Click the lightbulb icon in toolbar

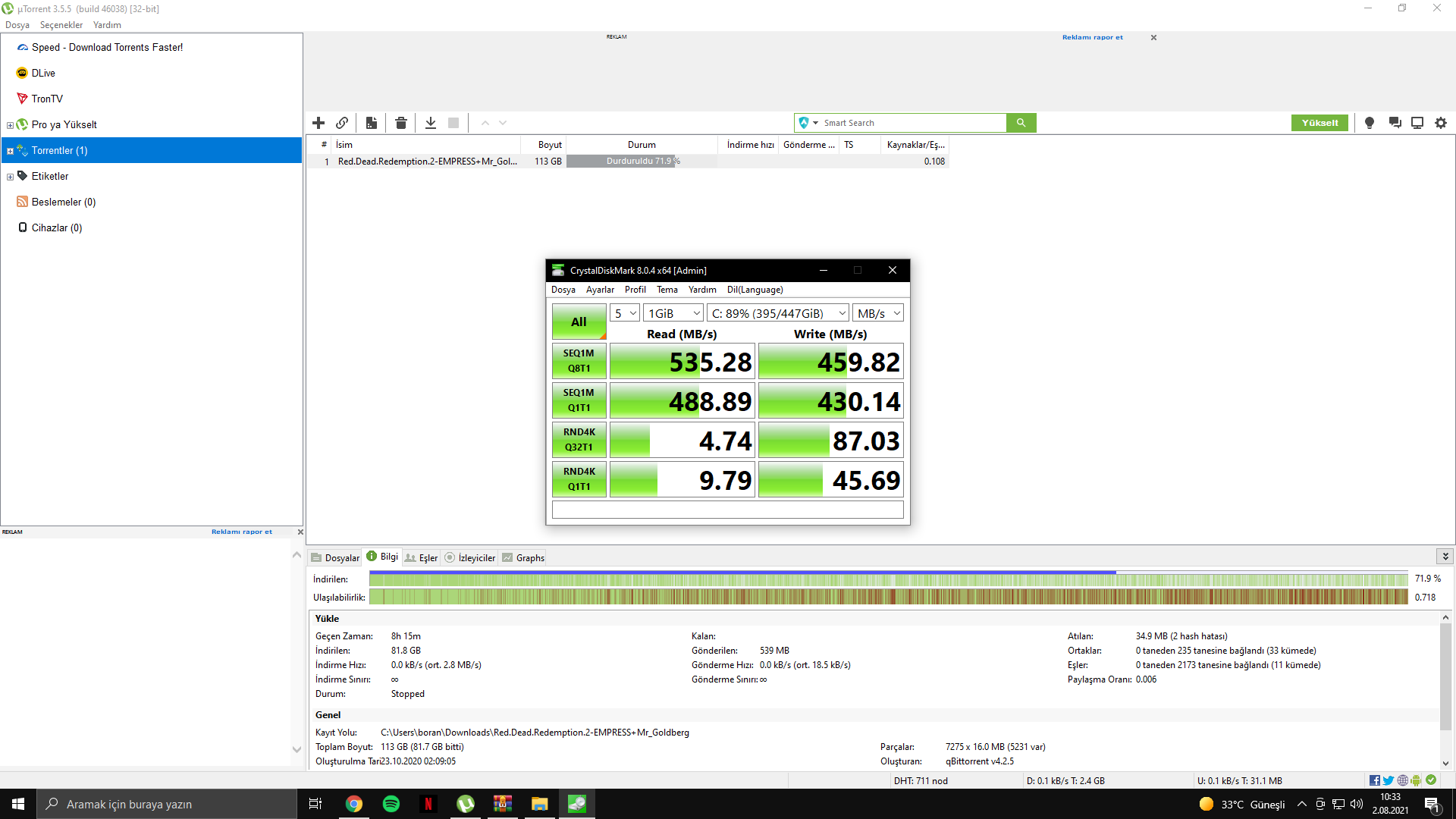[x=1370, y=123]
